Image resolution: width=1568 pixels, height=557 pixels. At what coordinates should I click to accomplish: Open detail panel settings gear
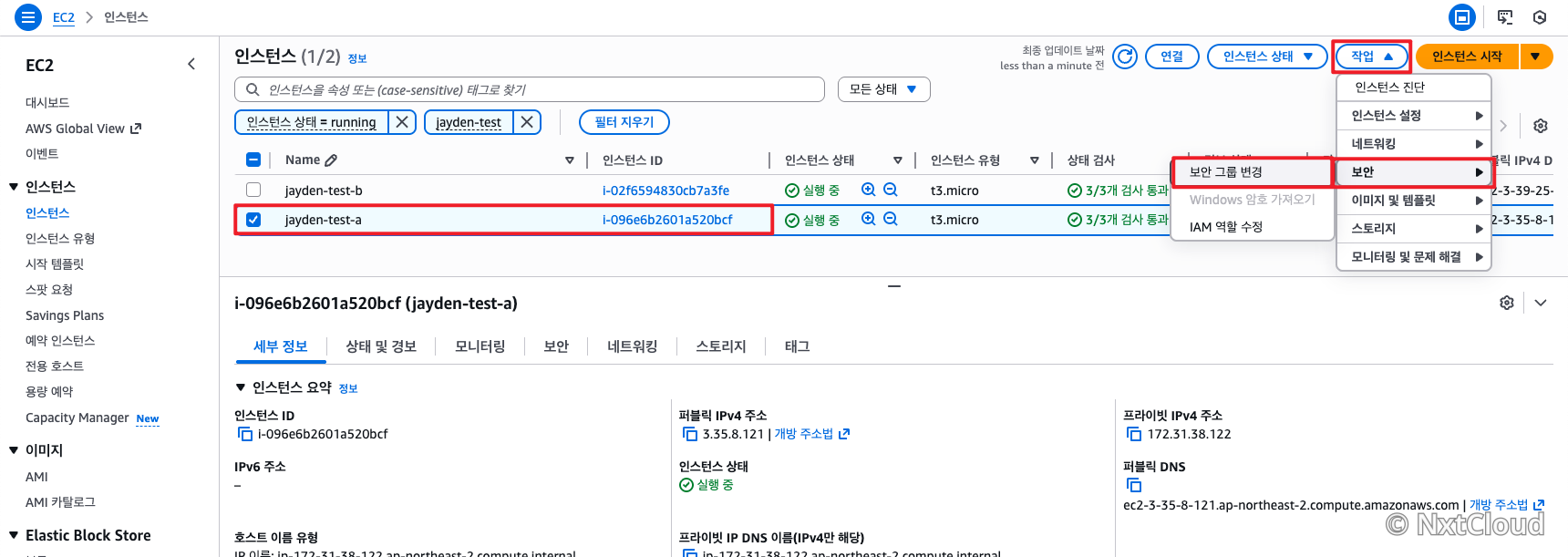pos(1507,303)
